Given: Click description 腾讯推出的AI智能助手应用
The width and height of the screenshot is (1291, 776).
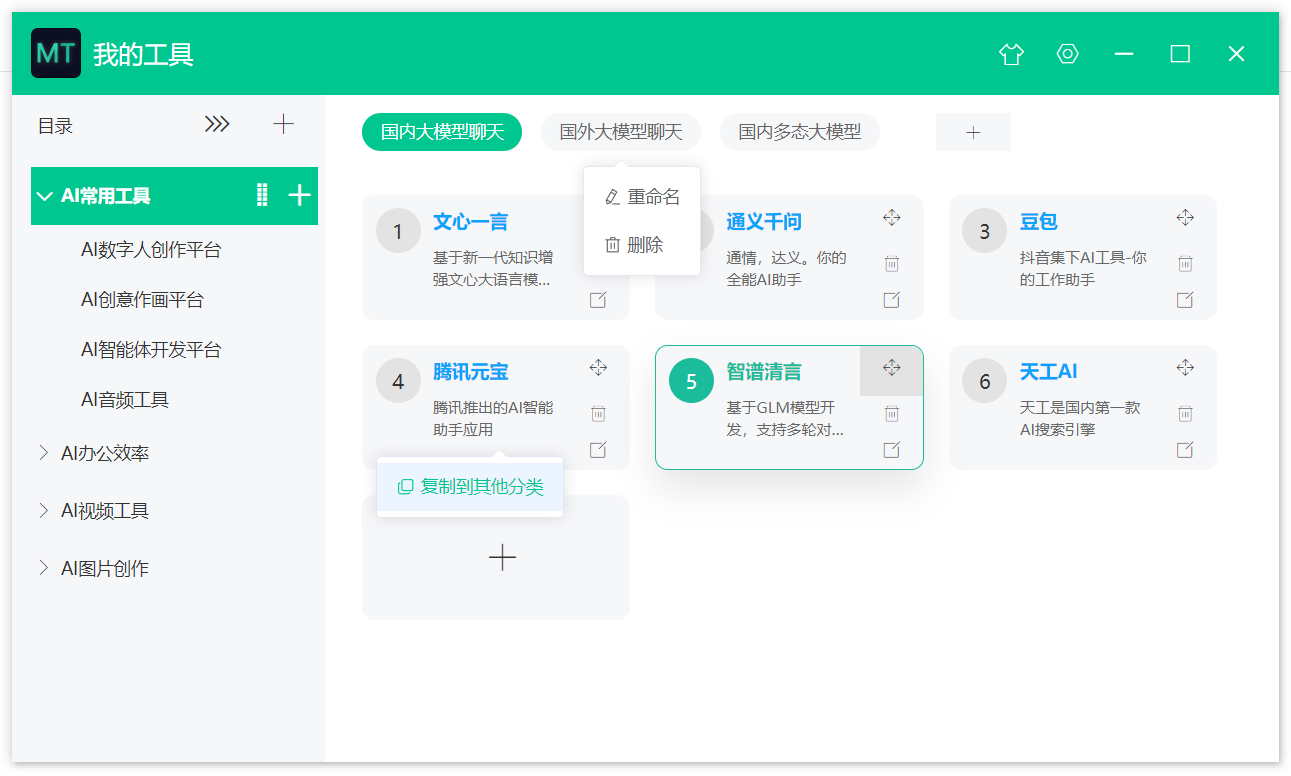Looking at the screenshot, I should point(493,418).
